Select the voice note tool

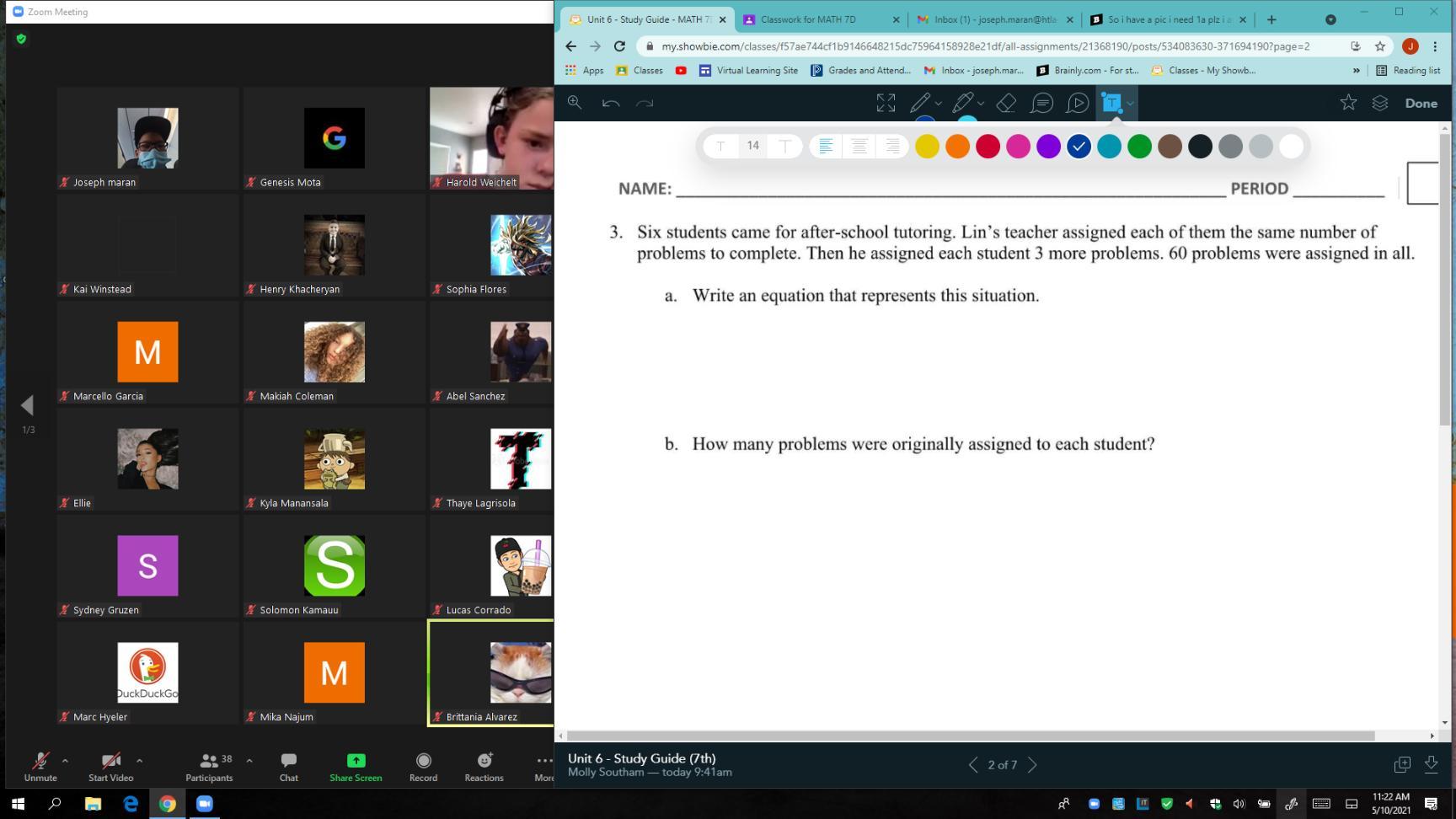pos(1078,103)
